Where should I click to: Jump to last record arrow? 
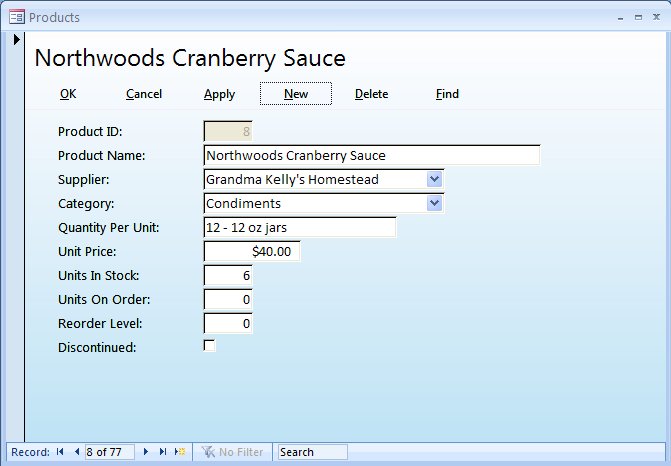(163, 451)
